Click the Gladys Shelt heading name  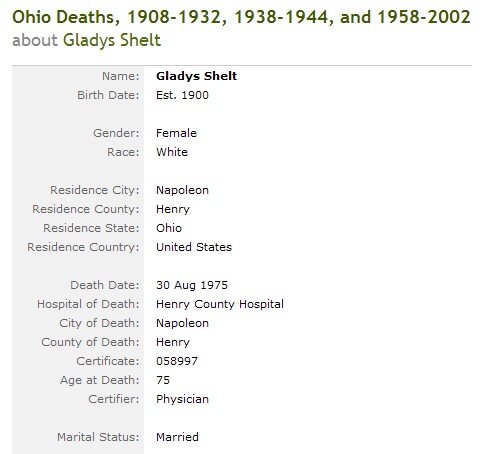[112, 40]
